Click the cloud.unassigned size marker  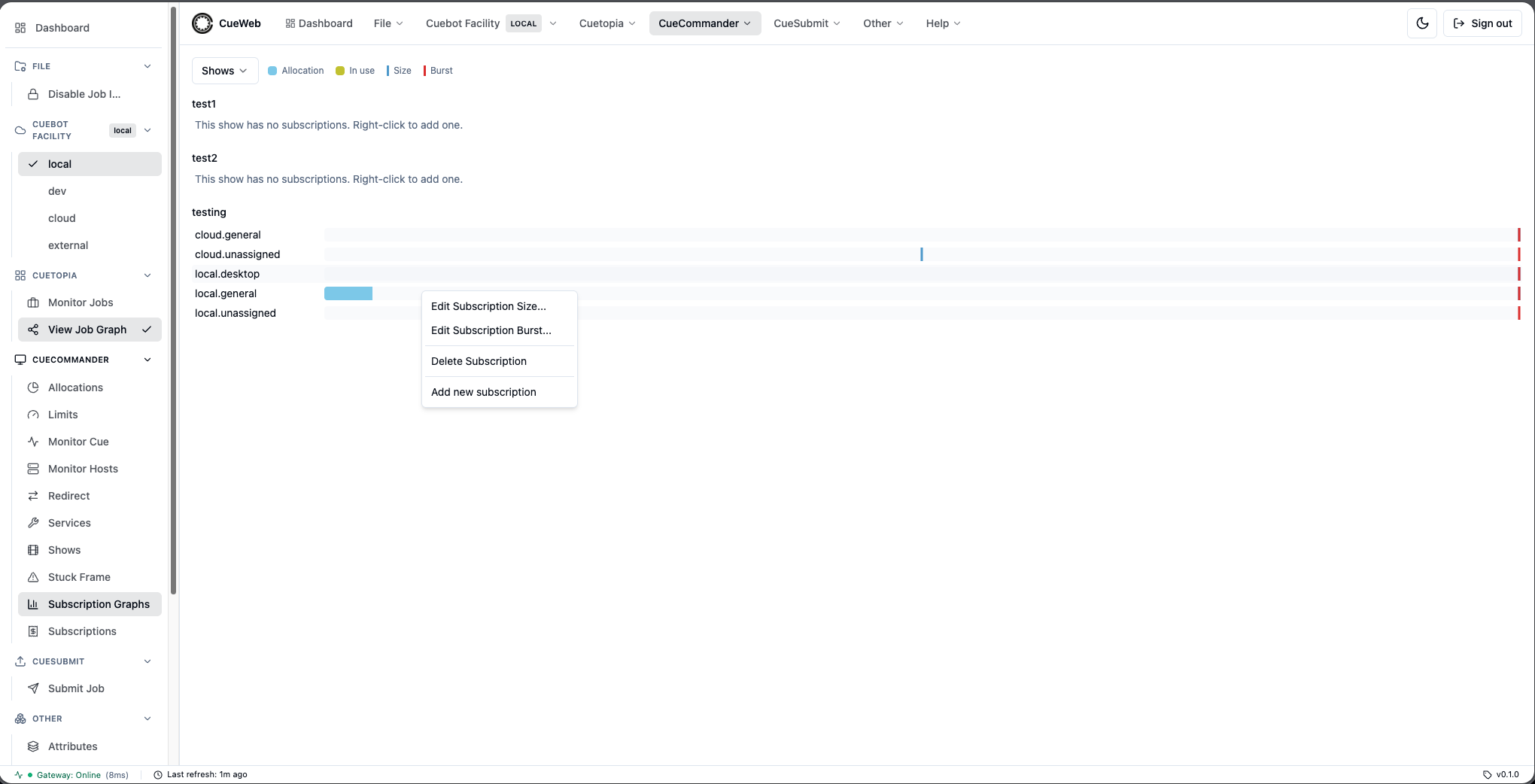coord(922,254)
